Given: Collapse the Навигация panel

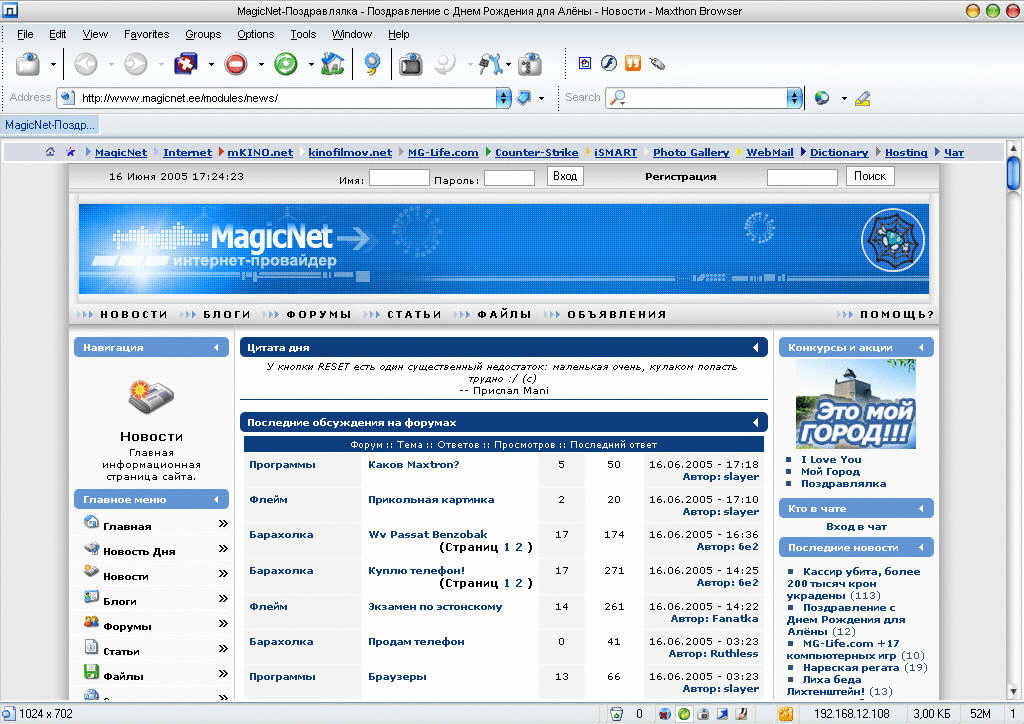Looking at the screenshot, I should tap(216, 348).
